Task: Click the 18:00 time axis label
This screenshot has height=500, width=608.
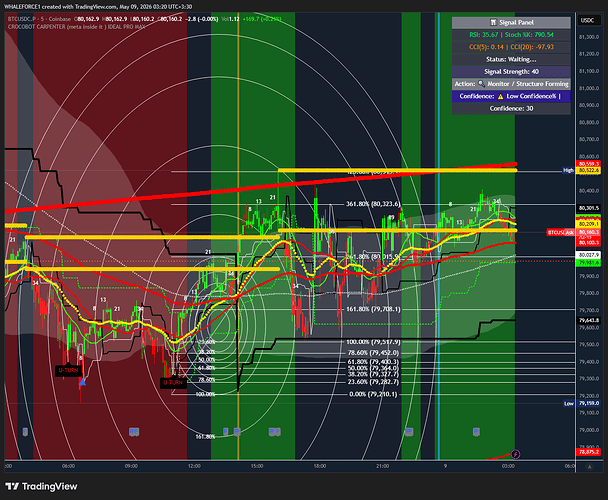Action: coord(320,466)
